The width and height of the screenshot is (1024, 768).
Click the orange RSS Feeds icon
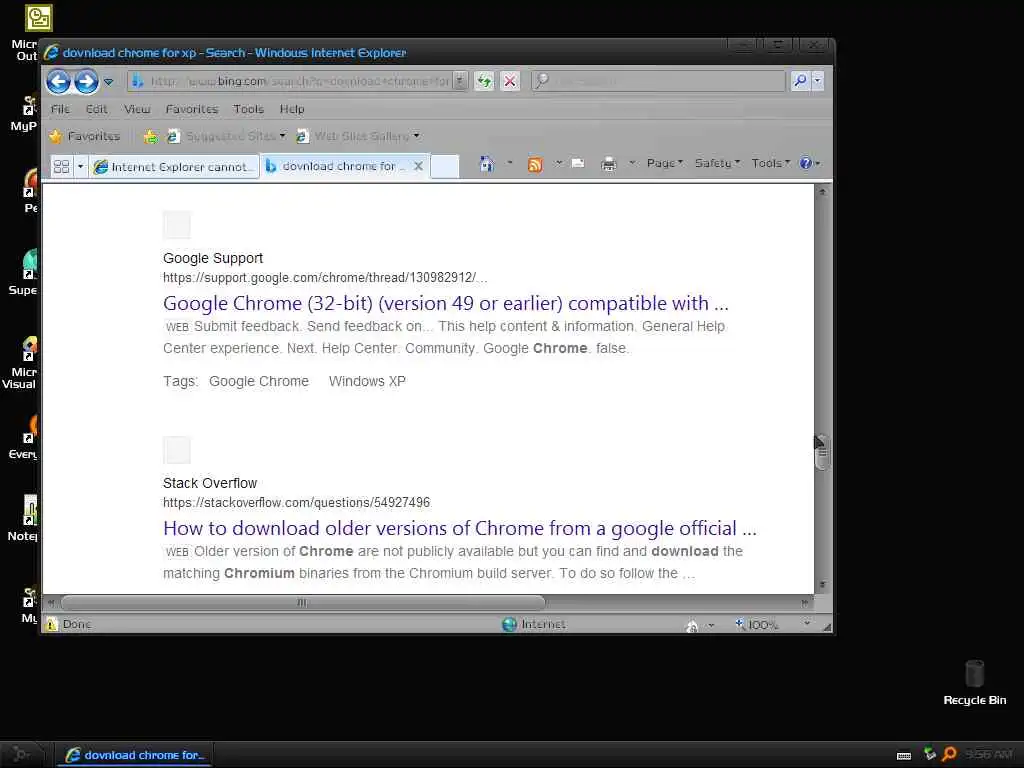coord(535,164)
